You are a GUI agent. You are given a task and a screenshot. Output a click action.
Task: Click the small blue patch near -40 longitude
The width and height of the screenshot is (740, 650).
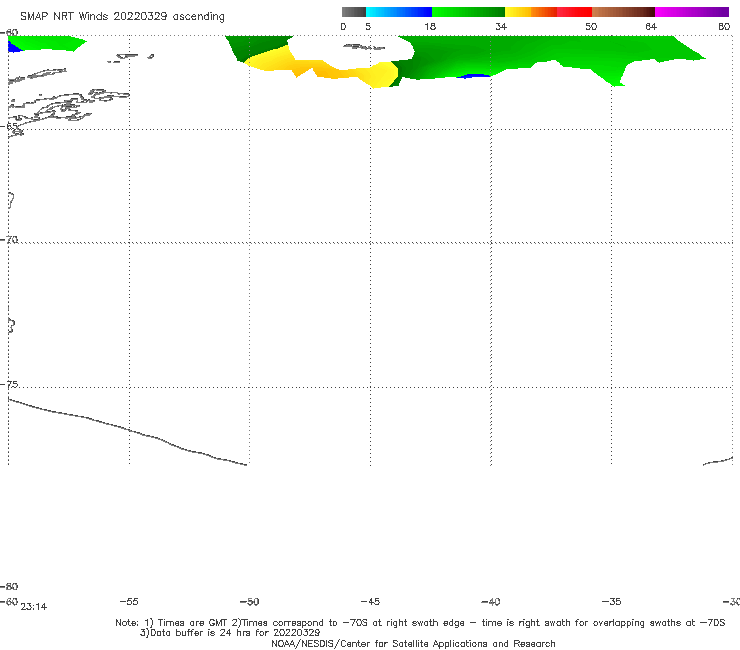475,76
